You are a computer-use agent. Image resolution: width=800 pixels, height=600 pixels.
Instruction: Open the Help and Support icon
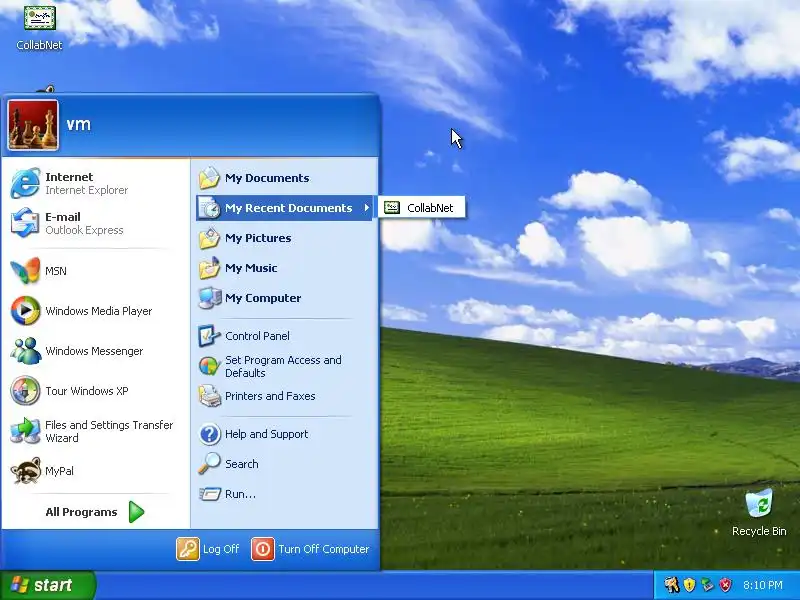pos(209,434)
